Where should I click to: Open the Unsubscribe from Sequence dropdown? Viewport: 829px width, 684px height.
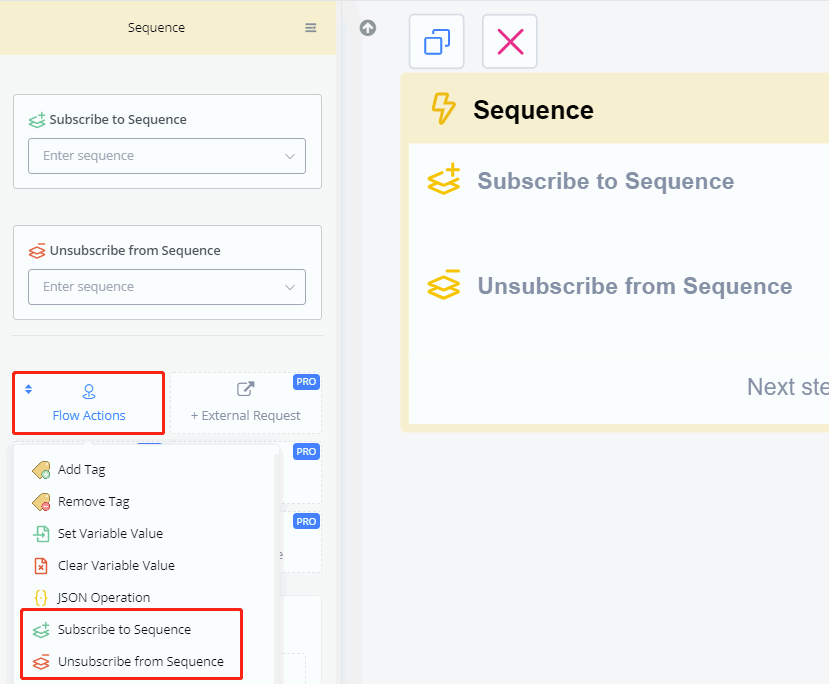(x=167, y=287)
